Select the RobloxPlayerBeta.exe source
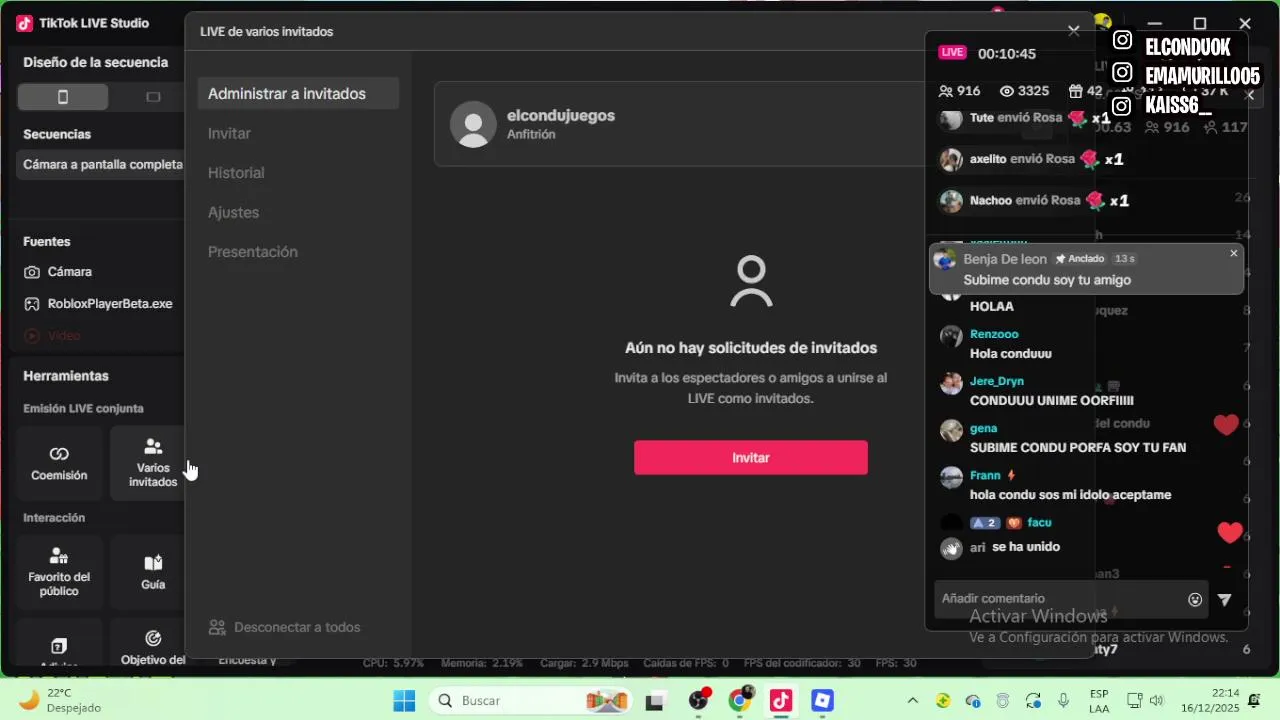The height and width of the screenshot is (720, 1280). click(110, 304)
